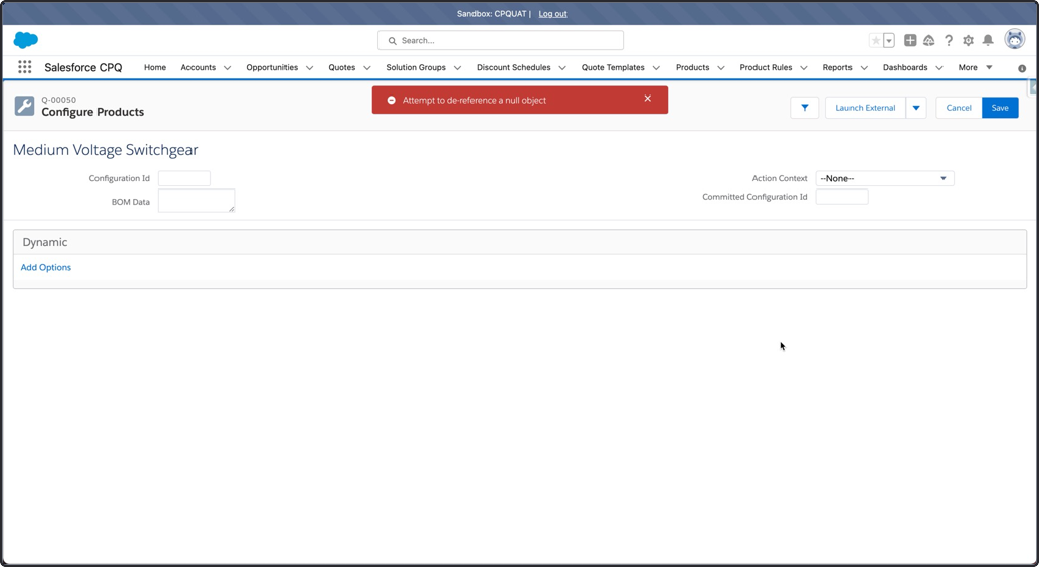1039x567 pixels.
Task: Expand the Discount Schedules chevron
Action: coord(562,68)
